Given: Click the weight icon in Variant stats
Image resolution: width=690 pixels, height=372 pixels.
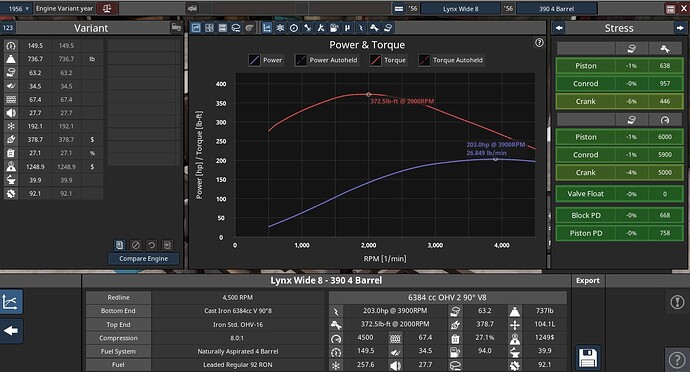Looking at the screenshot, I should (11, 59).
